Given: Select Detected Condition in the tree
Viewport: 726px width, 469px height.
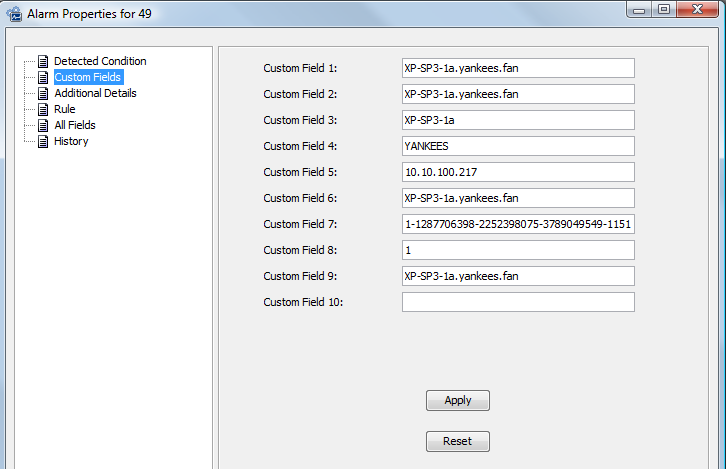Looking at the screenshot, I should coord(100,61).
